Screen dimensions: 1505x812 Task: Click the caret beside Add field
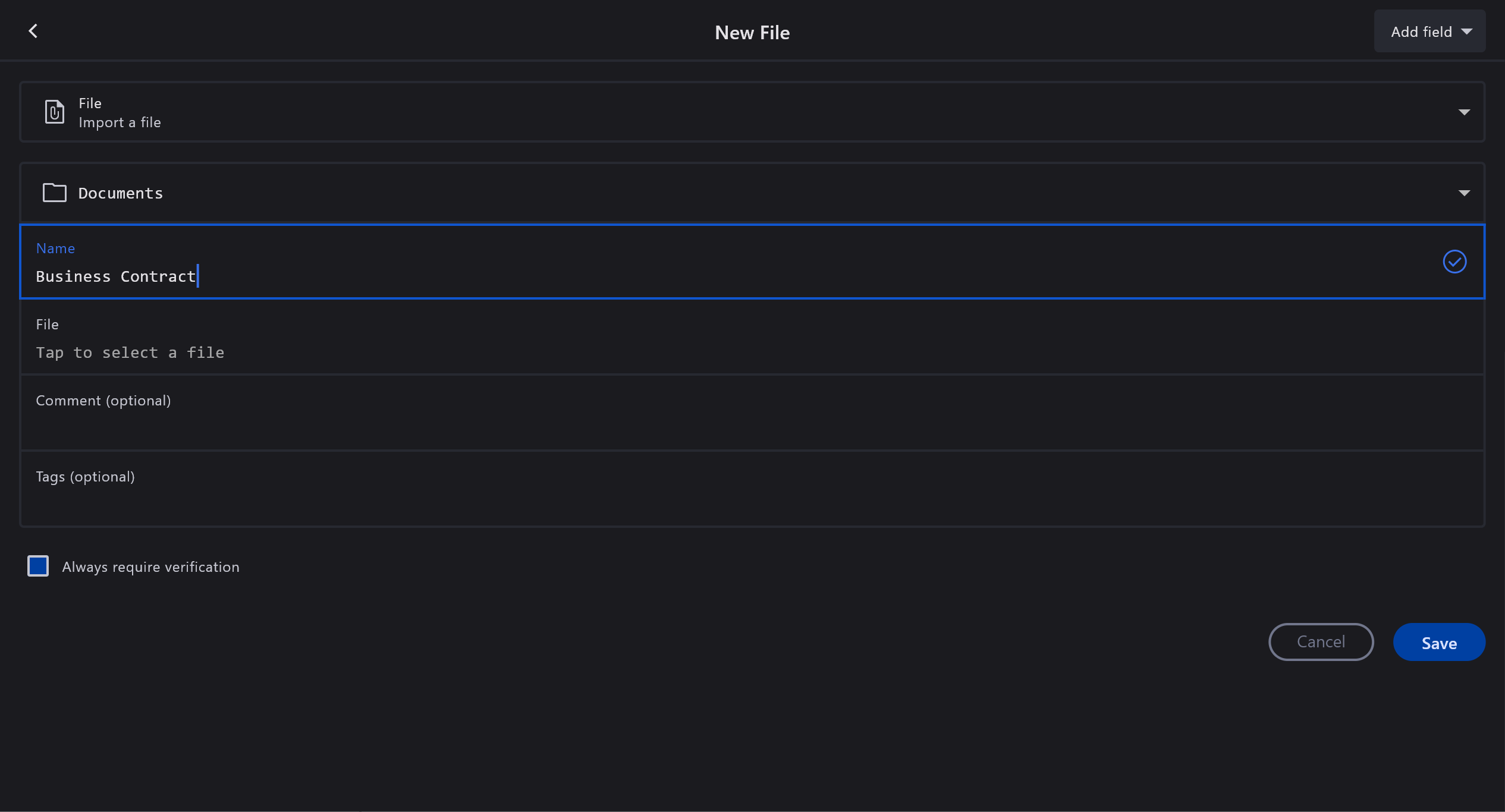(1466, 32)
